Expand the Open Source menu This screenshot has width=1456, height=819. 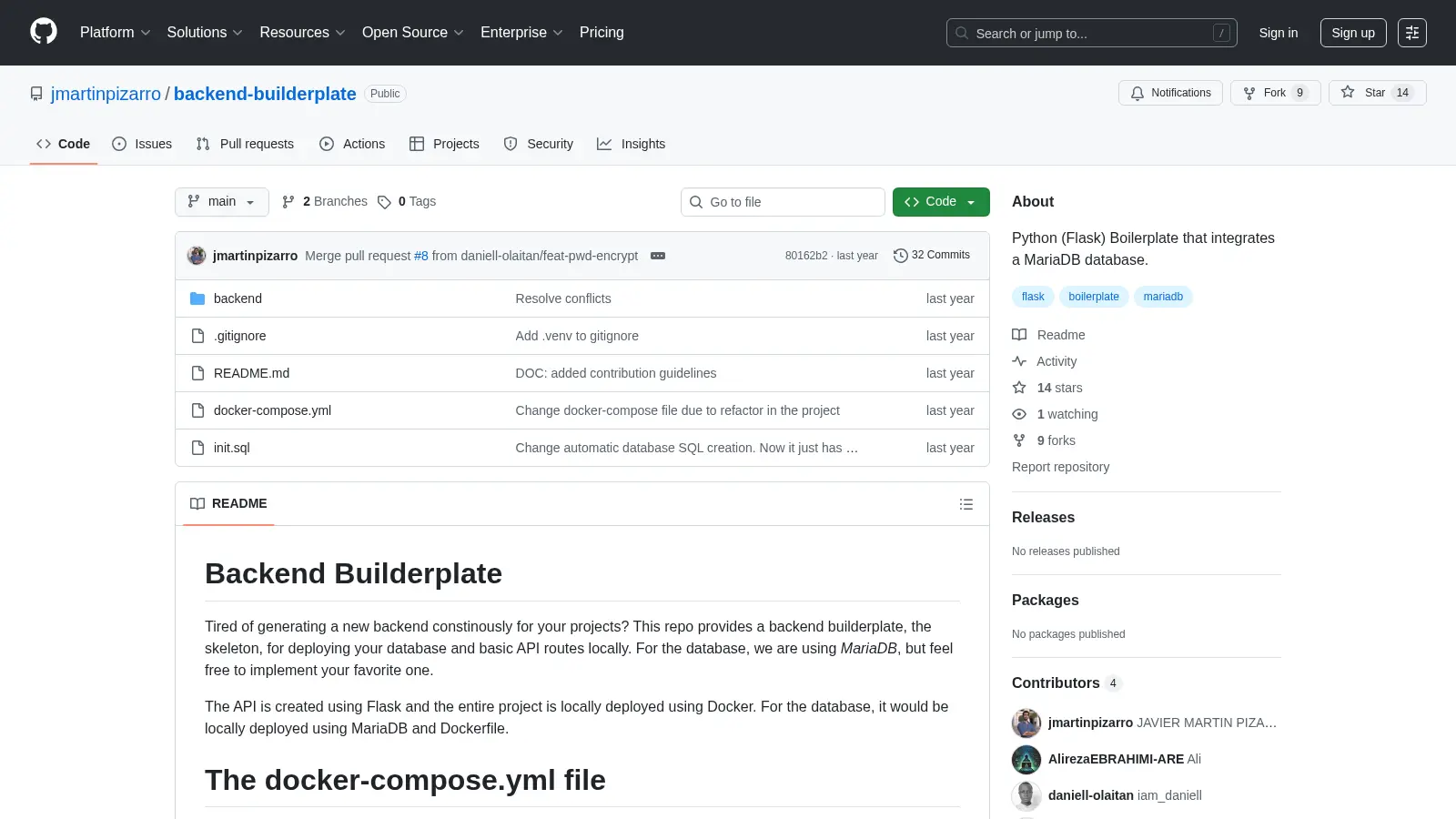[413, 33]
